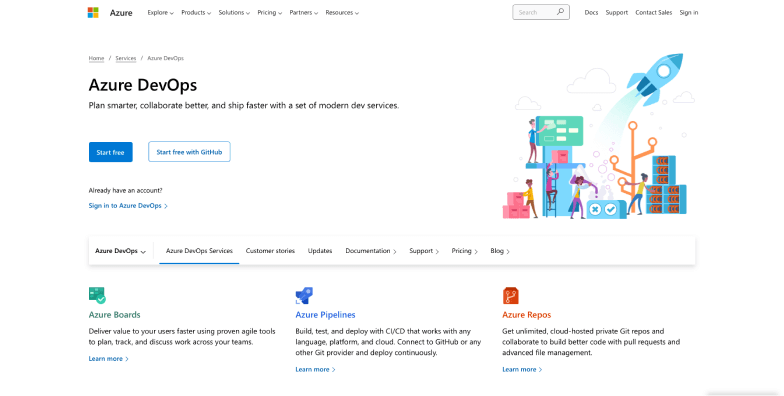Go to Home breadcrumb
784x396 pixels.
click(x=96, y=58)
